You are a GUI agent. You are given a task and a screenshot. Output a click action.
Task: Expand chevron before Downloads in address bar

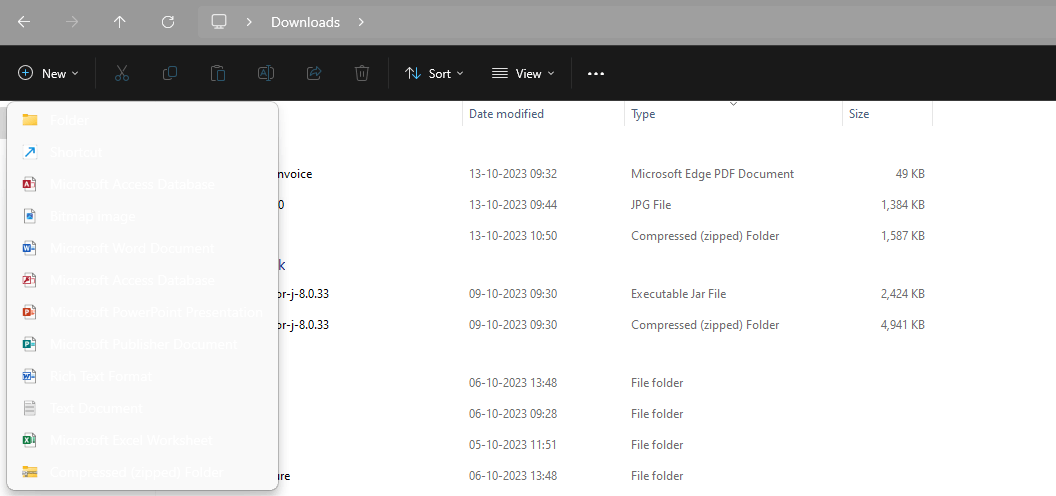(x=249, y=22)
